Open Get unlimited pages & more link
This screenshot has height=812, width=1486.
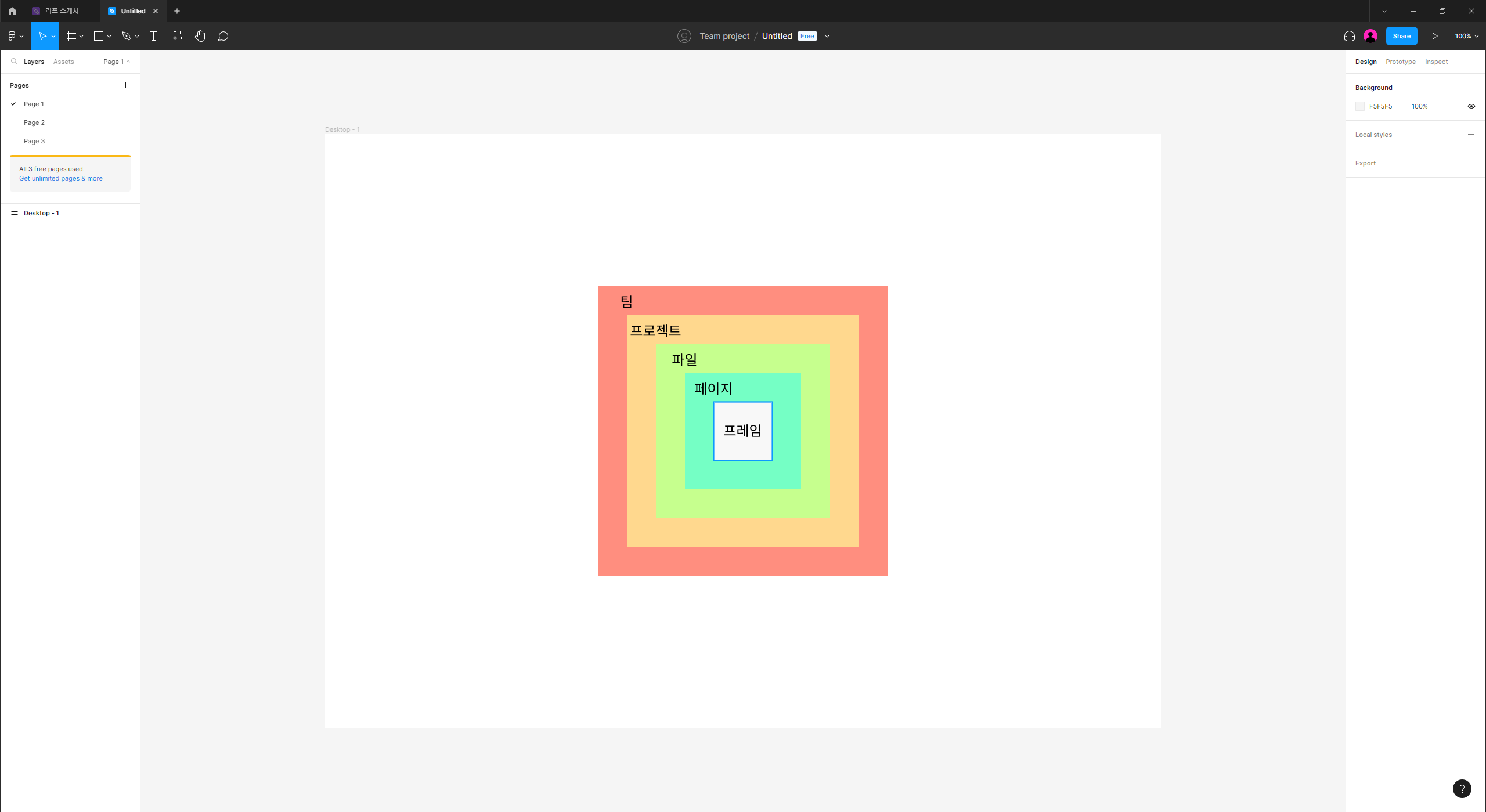(61, 178)
